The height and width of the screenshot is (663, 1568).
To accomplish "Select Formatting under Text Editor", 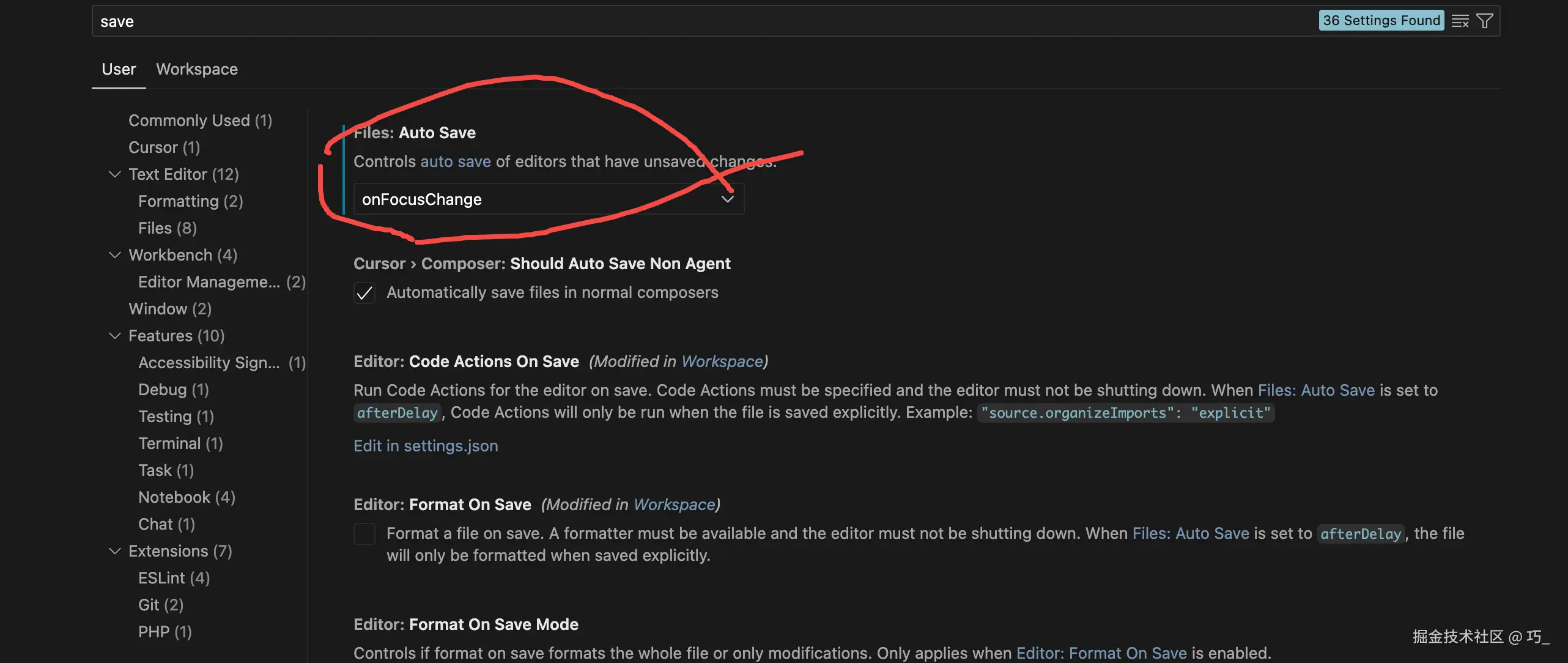I will coord(190,201).
